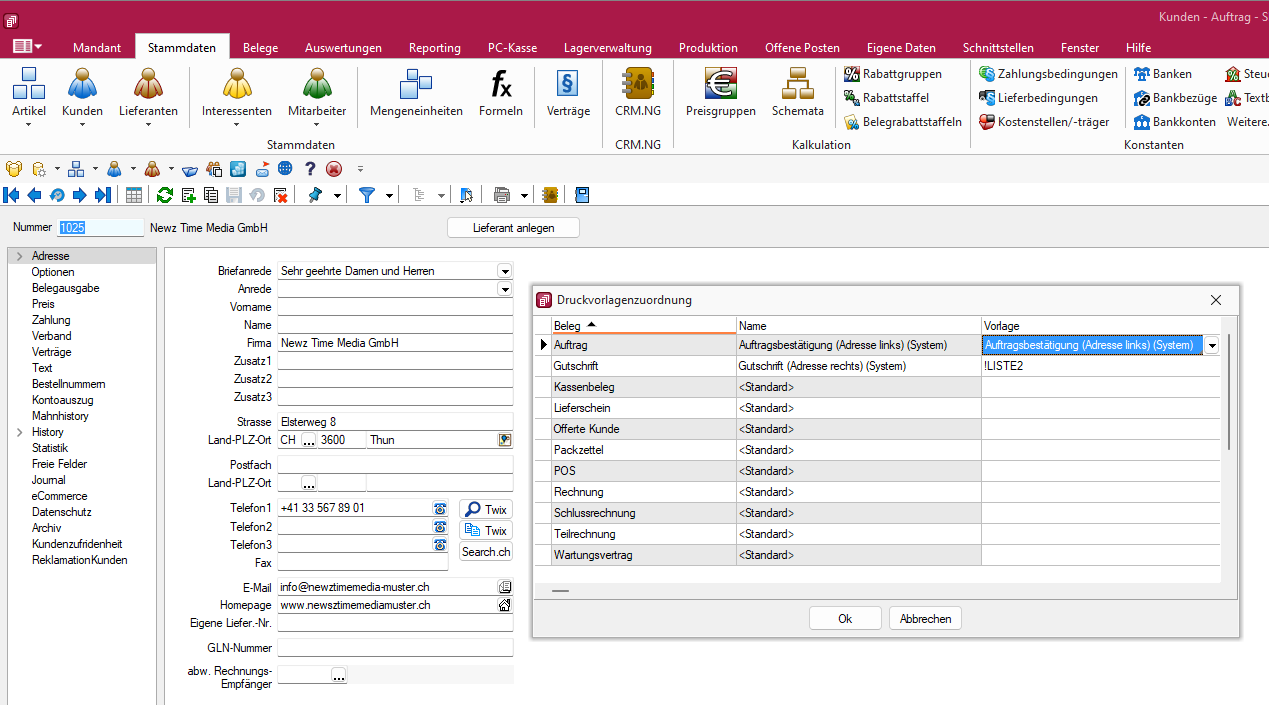Click the Twix button beside Telefon1
Viewport: 1269px width, 705px height.
pos(486,509)
